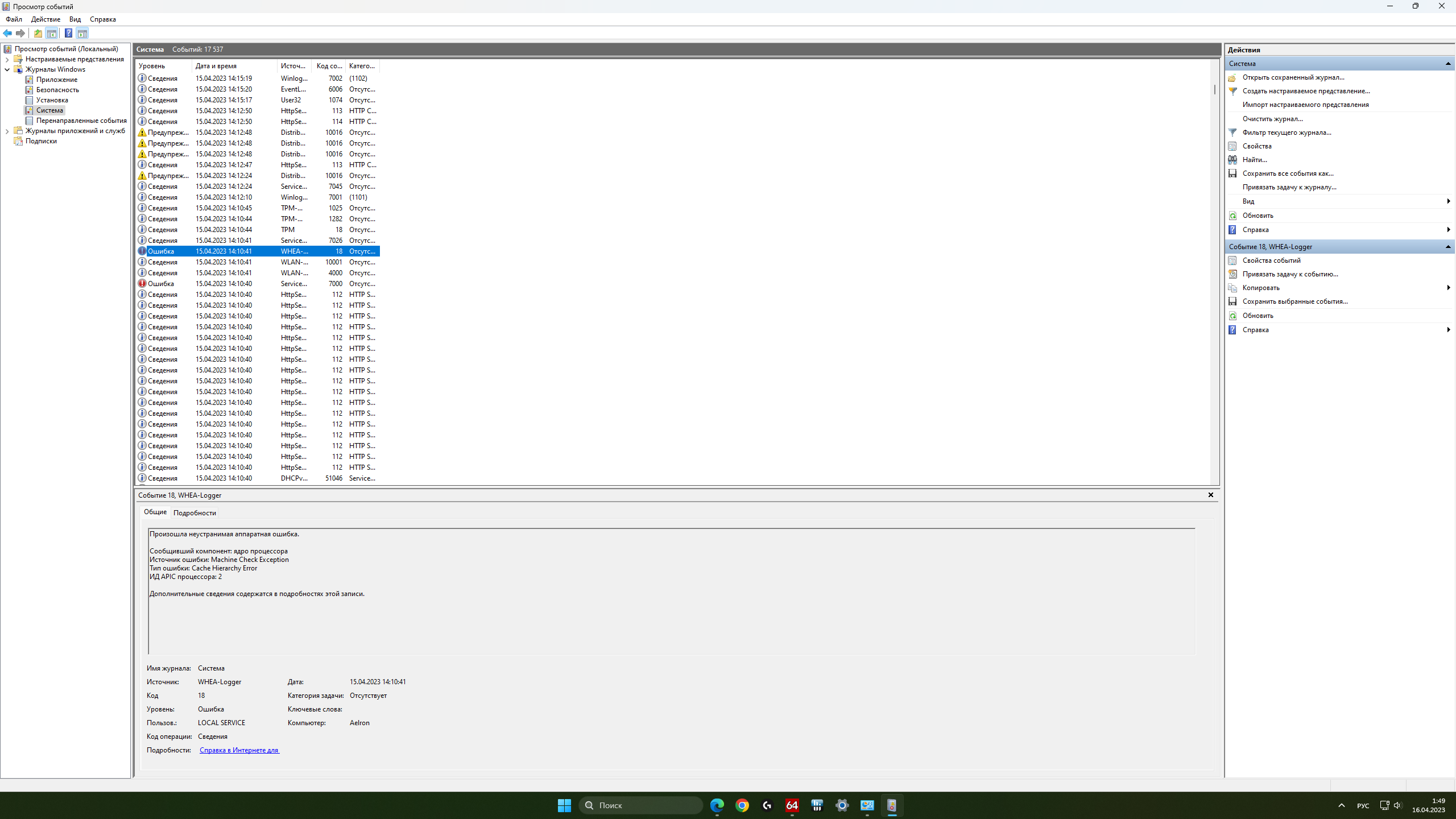1456x819 pixels.
Task: Collapse the Журналы Windows tree node
Action: [x=7, y=69]
